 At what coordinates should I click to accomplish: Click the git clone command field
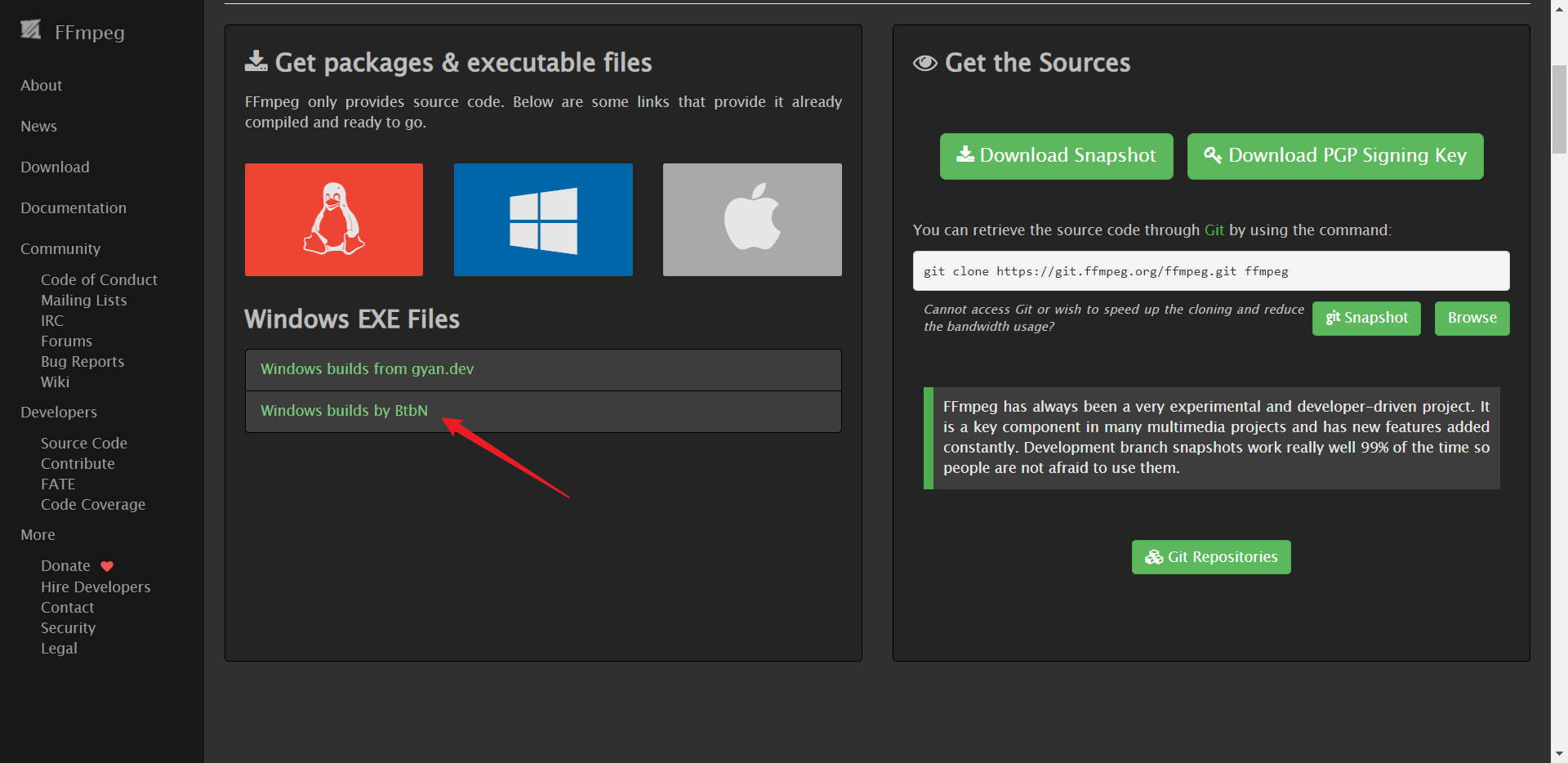(x=1211, y=270)
